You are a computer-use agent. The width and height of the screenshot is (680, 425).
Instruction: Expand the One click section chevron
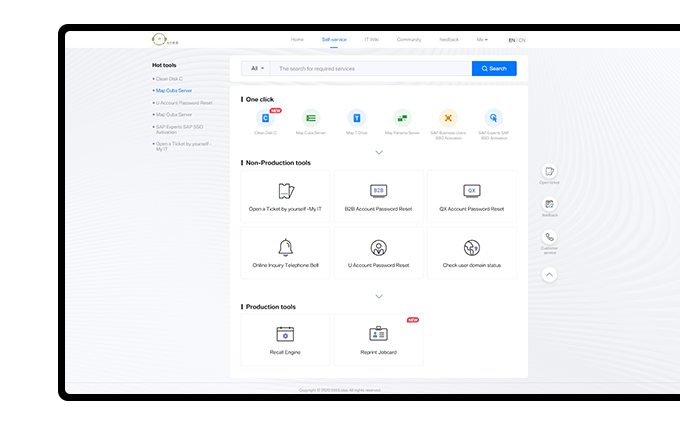pos(379,152)
